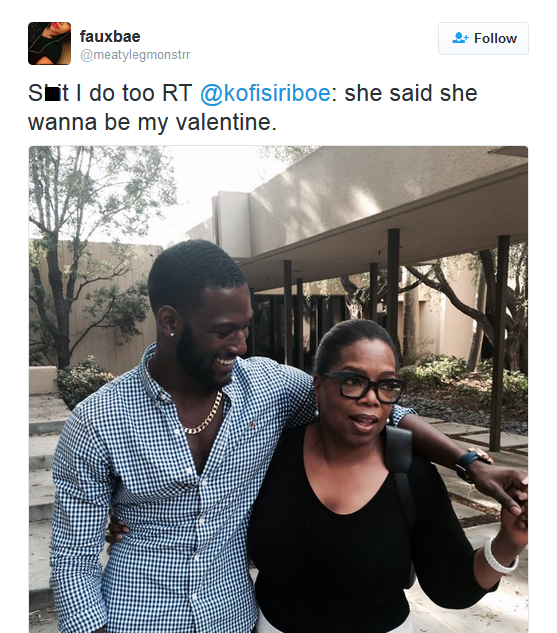This screenshot has width=557, height=633.
Task: Click the person-plus icon in Follow button
Action: point(460,38)
